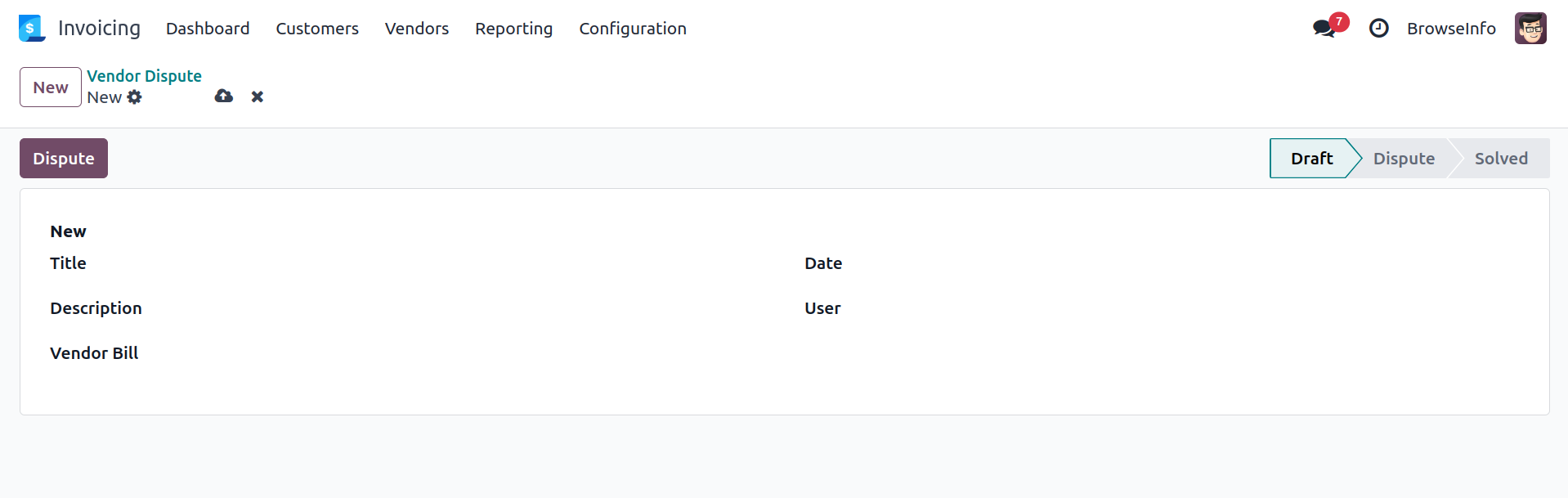
Task: Open the Vendors menu
Action: click(417, 29)
